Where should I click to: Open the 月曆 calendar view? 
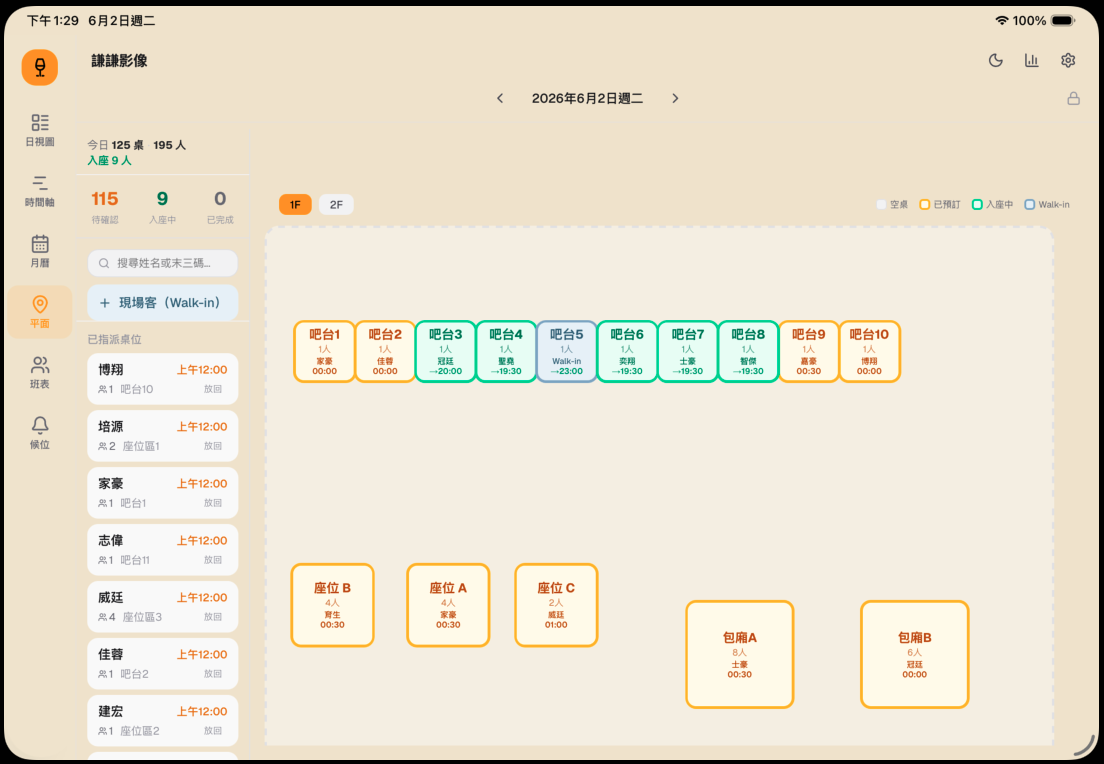pos(40,251)
